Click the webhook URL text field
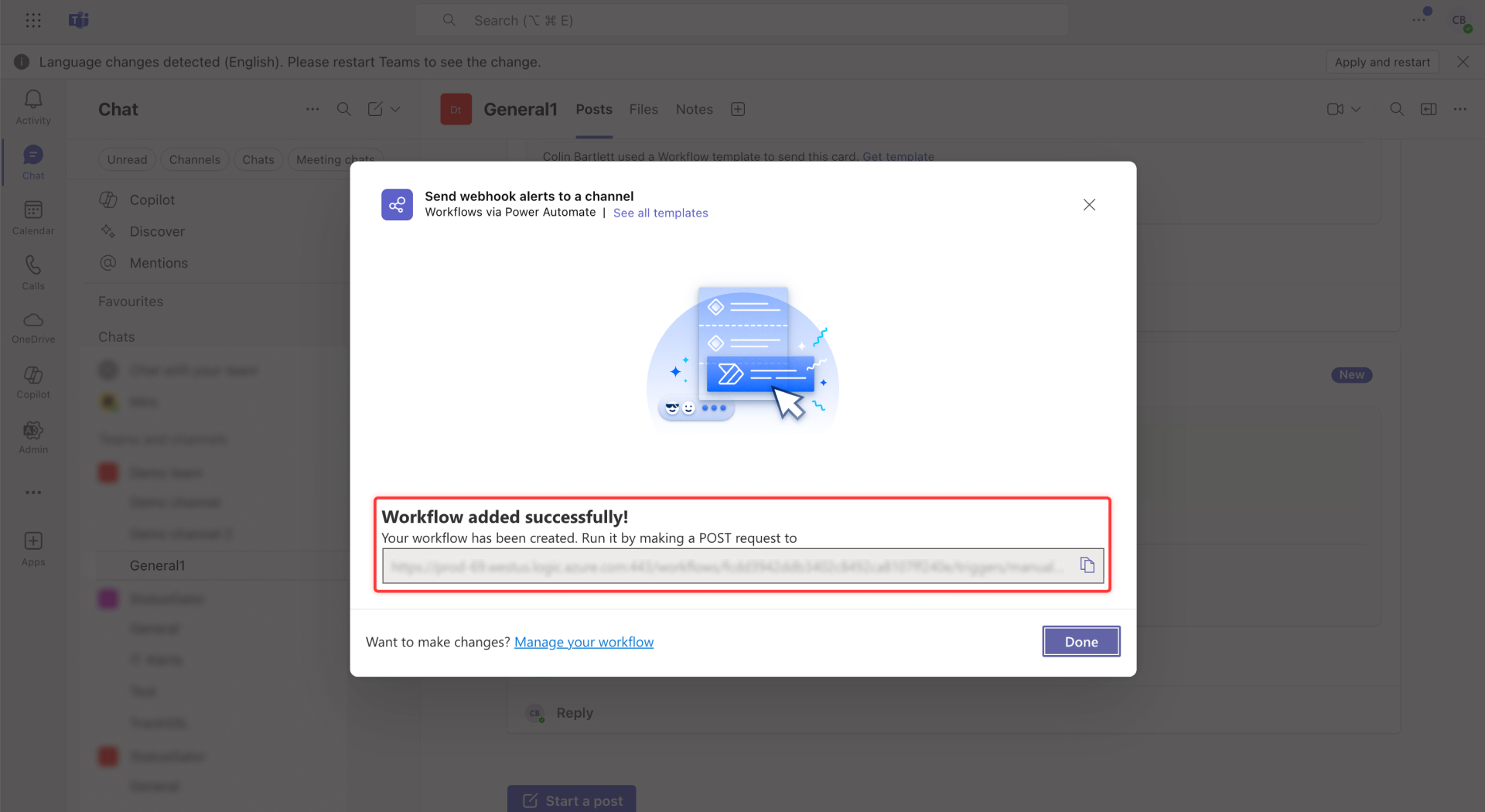The image size is (1485, 812). point(742,566)
